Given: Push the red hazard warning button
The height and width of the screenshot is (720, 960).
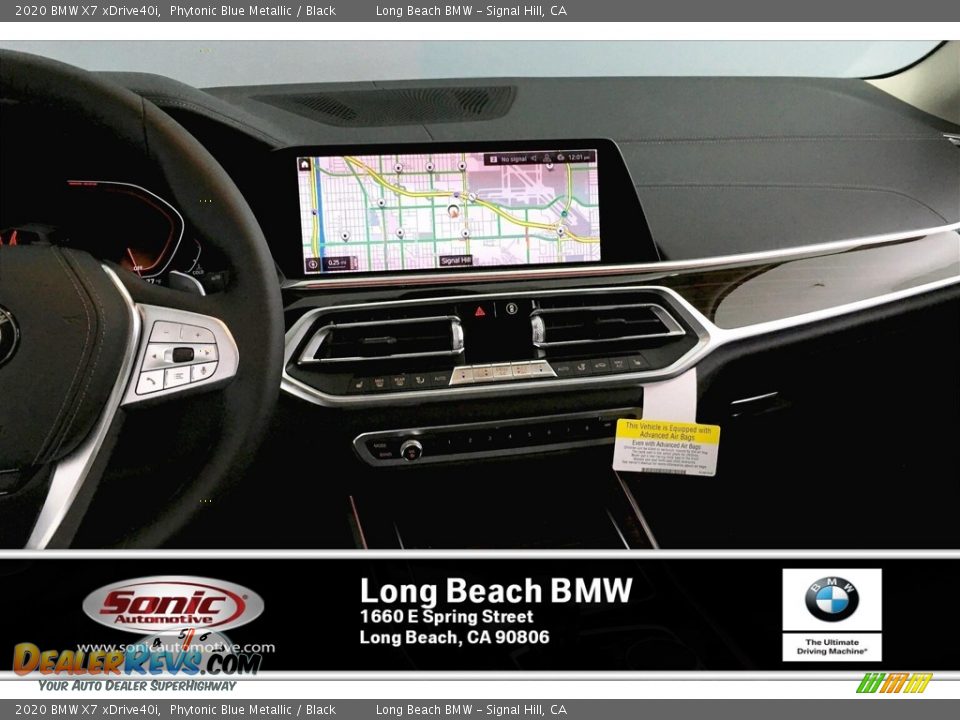Looking at the screenshot, I should [480, 311].
